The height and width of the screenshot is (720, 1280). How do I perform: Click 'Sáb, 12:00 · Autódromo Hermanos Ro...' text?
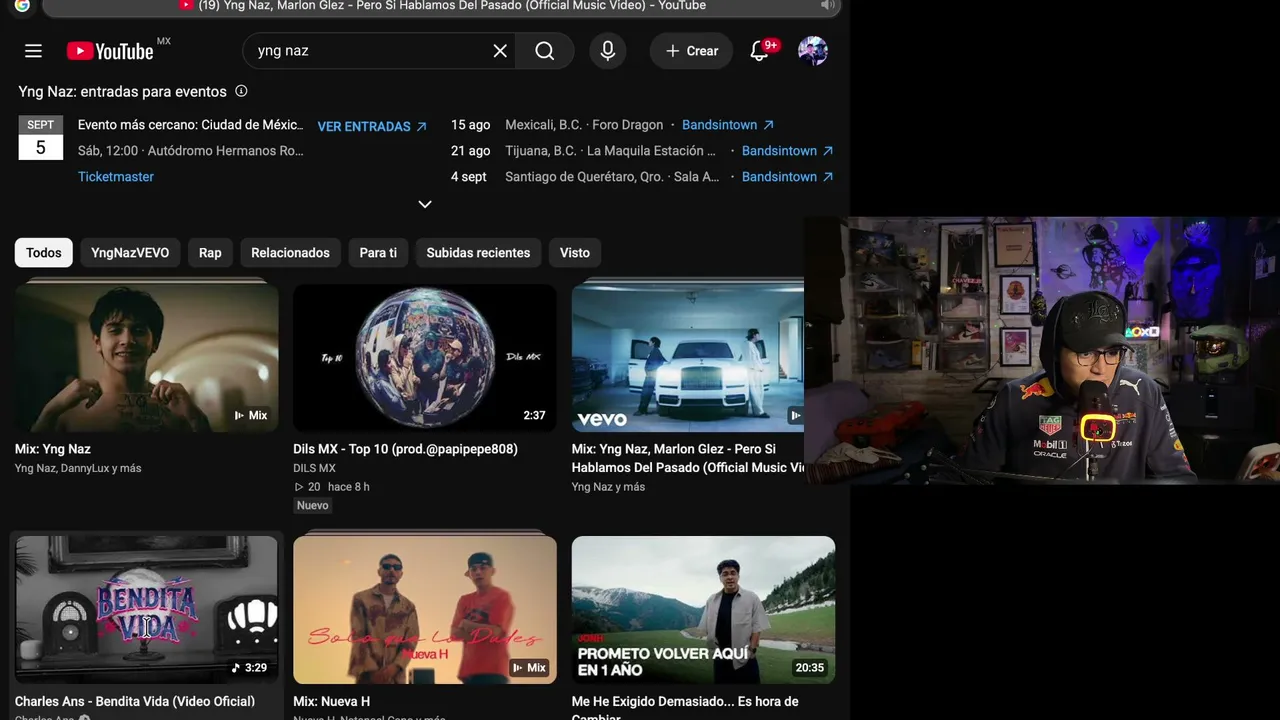point(190,151)
